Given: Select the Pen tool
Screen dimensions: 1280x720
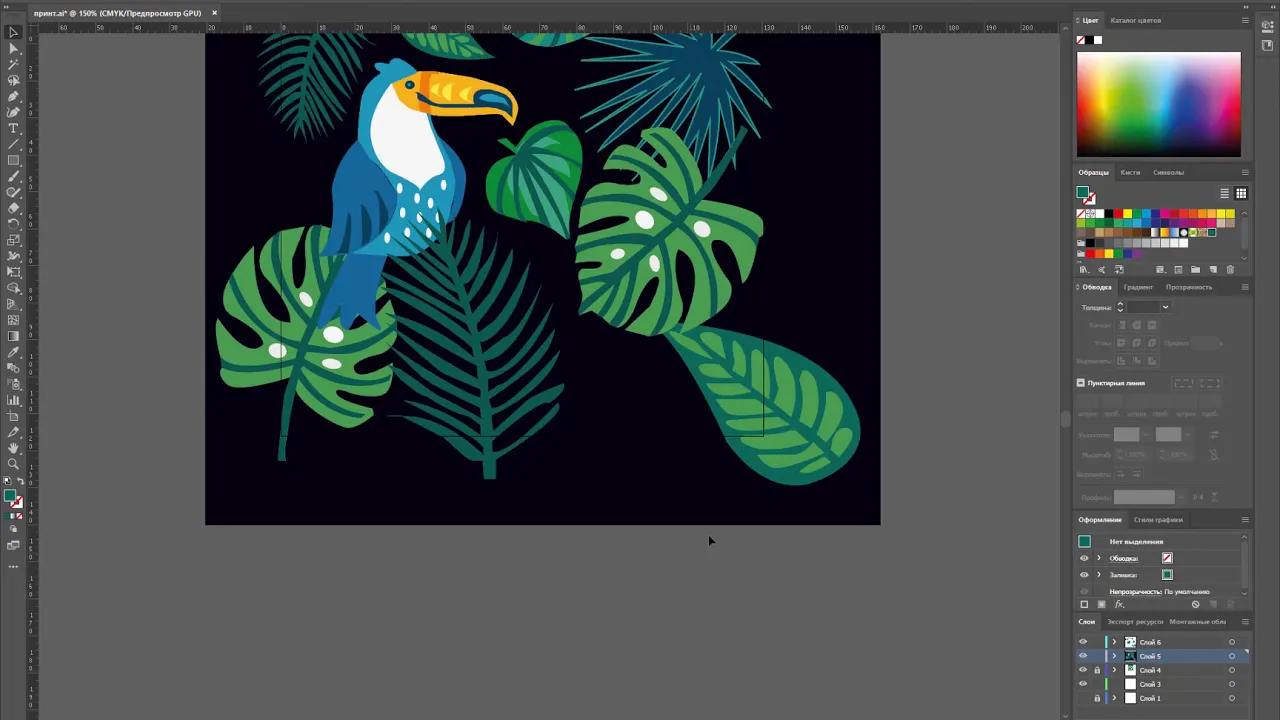Looking at the screenshot, I should 13,96.
